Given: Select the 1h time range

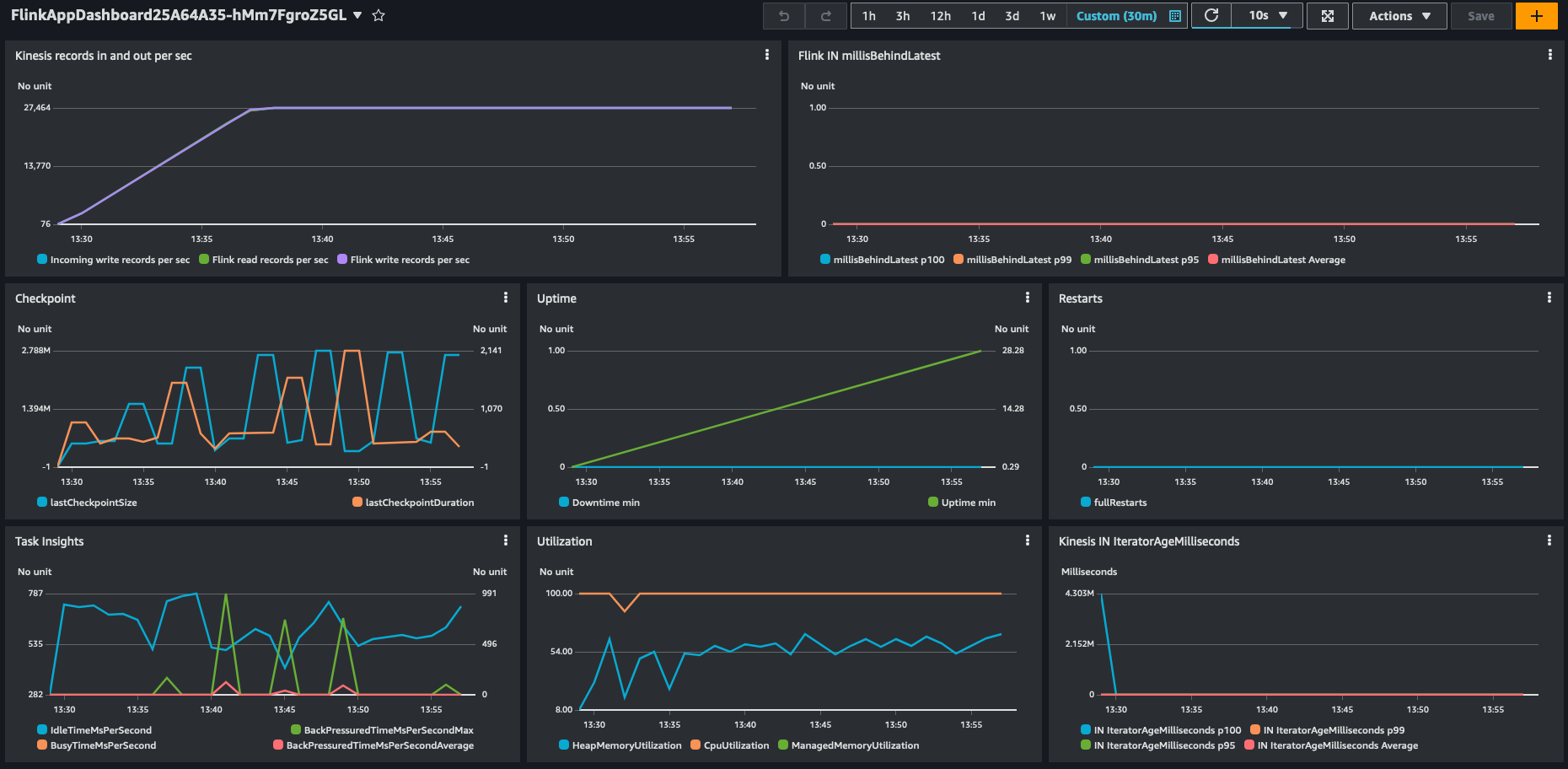Looking at the screenshot, I should [x=869, y=15].
